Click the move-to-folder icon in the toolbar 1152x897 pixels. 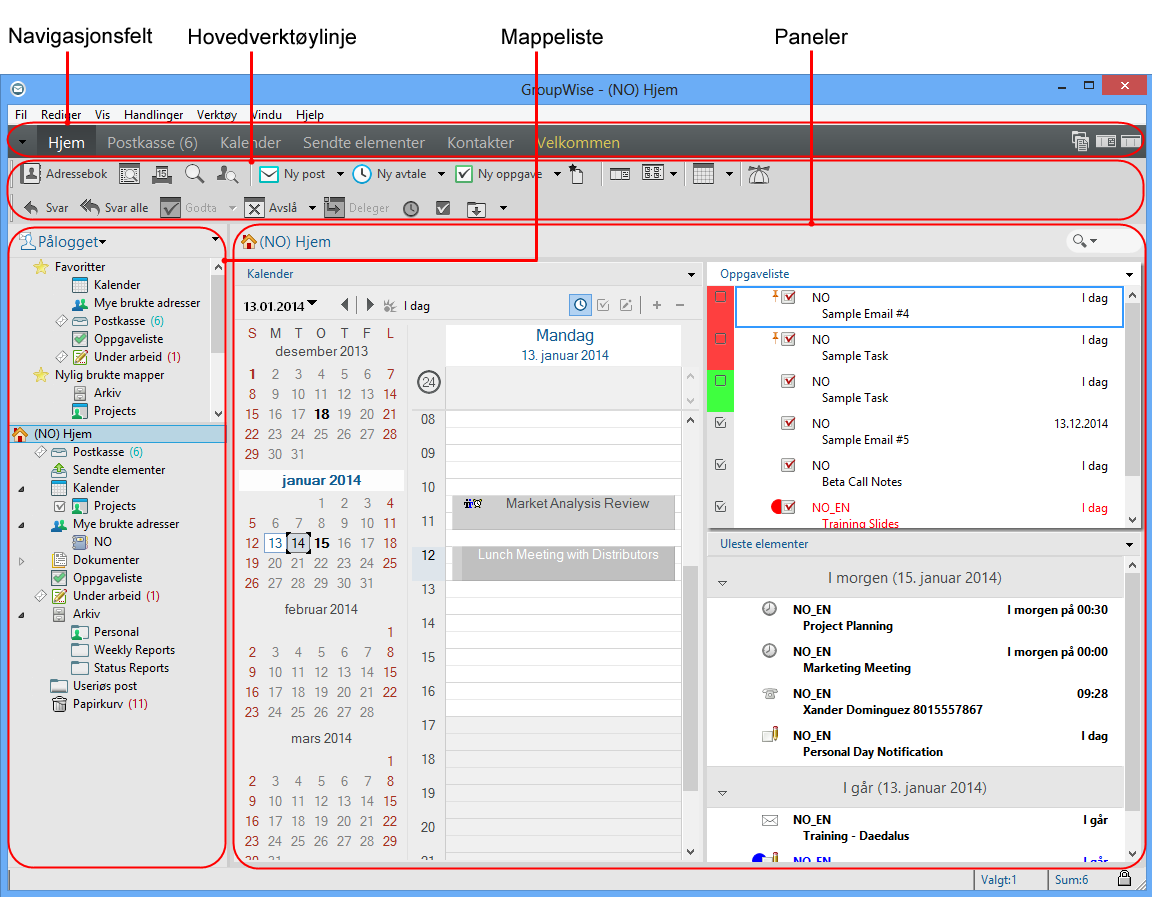(x=476, y=209)
